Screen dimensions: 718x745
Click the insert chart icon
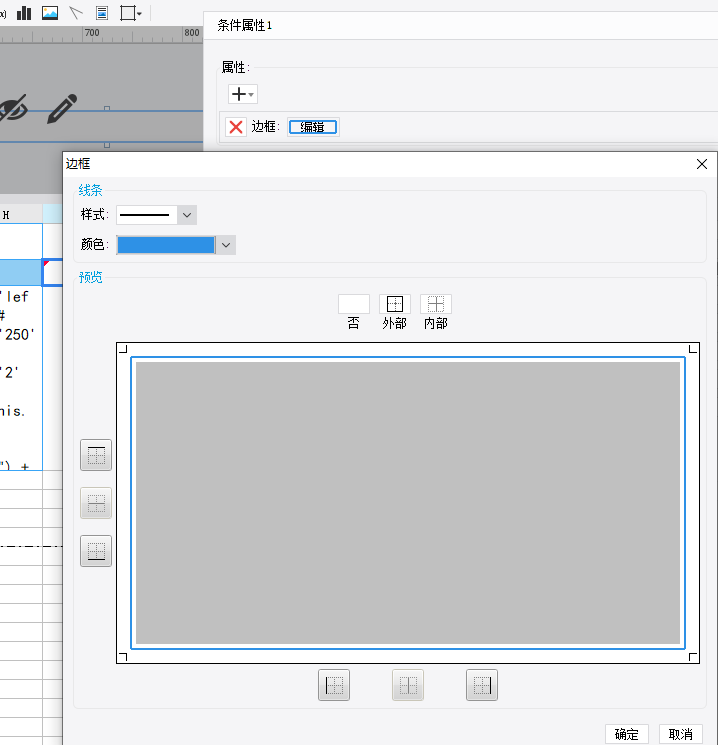(x=24, y=13)
